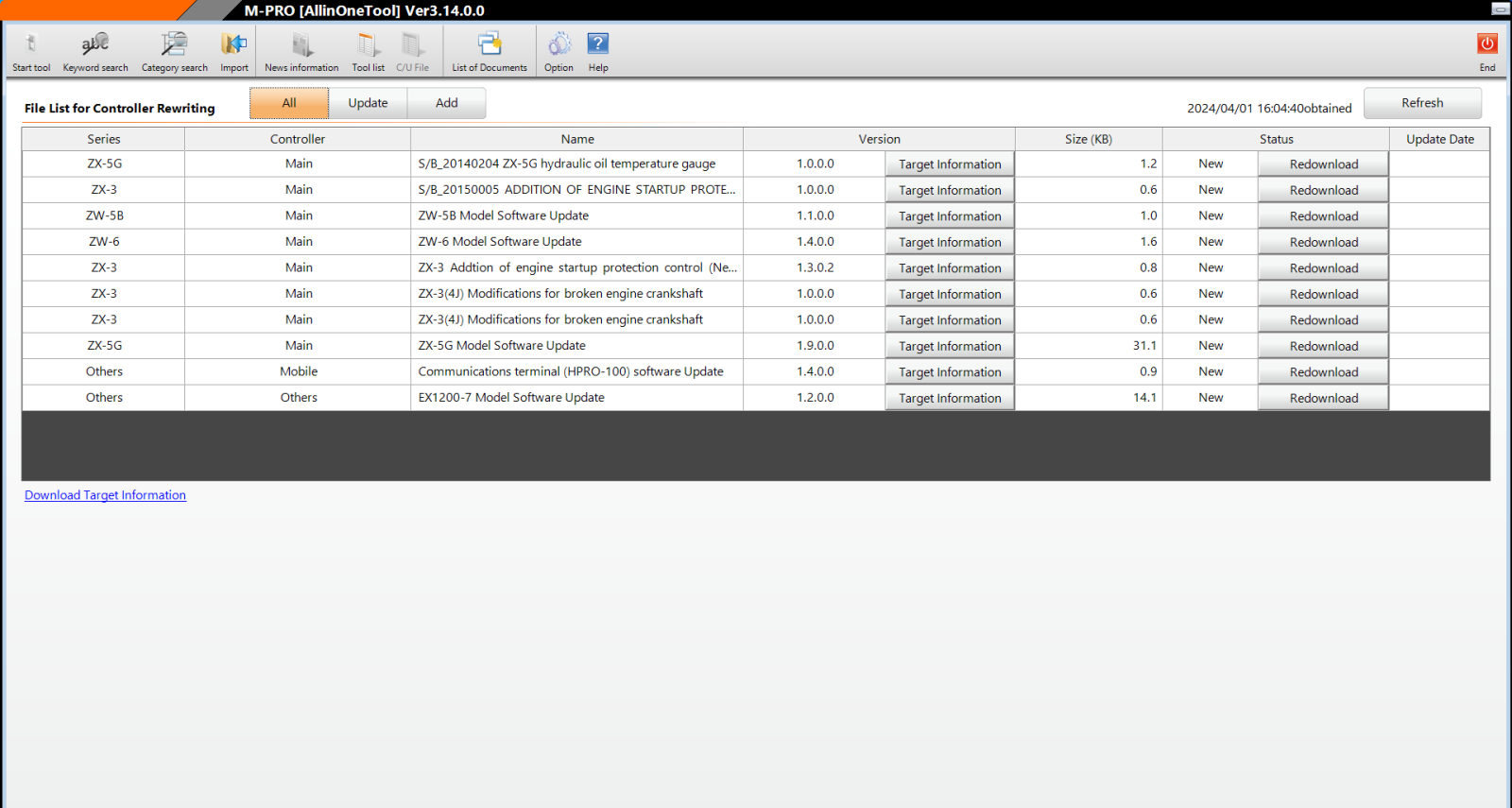Redownload ZX-5G Model Software Update
This screenshot has height=808, width=1512.
click(1323, 346)
